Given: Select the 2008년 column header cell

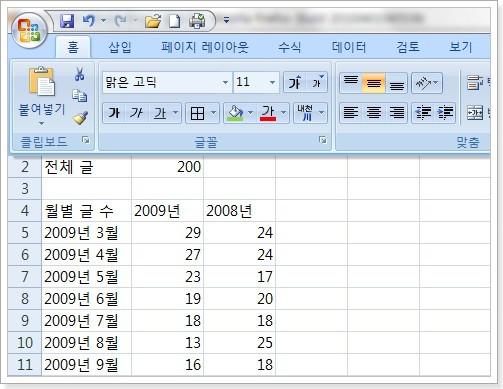Looking at the screenshot, I should point(239,211).
